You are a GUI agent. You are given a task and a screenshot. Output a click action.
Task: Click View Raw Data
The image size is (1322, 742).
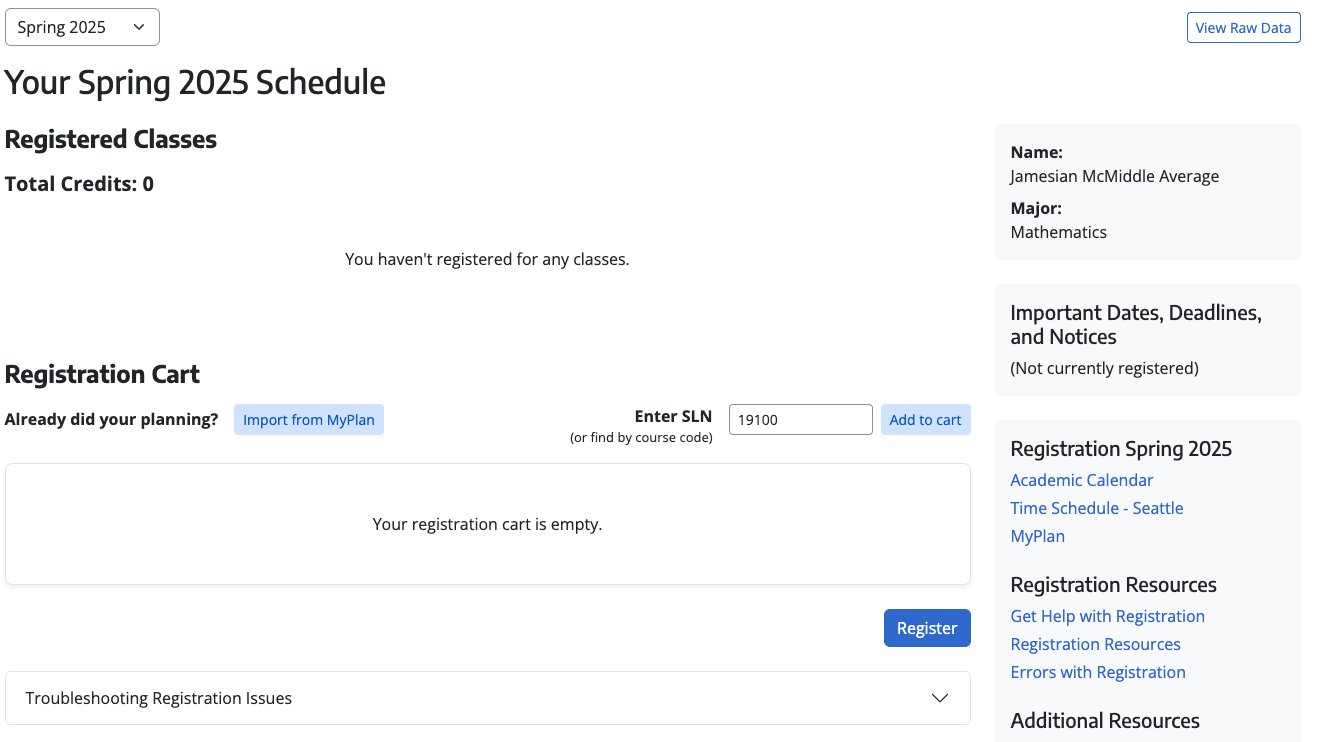1243,27
